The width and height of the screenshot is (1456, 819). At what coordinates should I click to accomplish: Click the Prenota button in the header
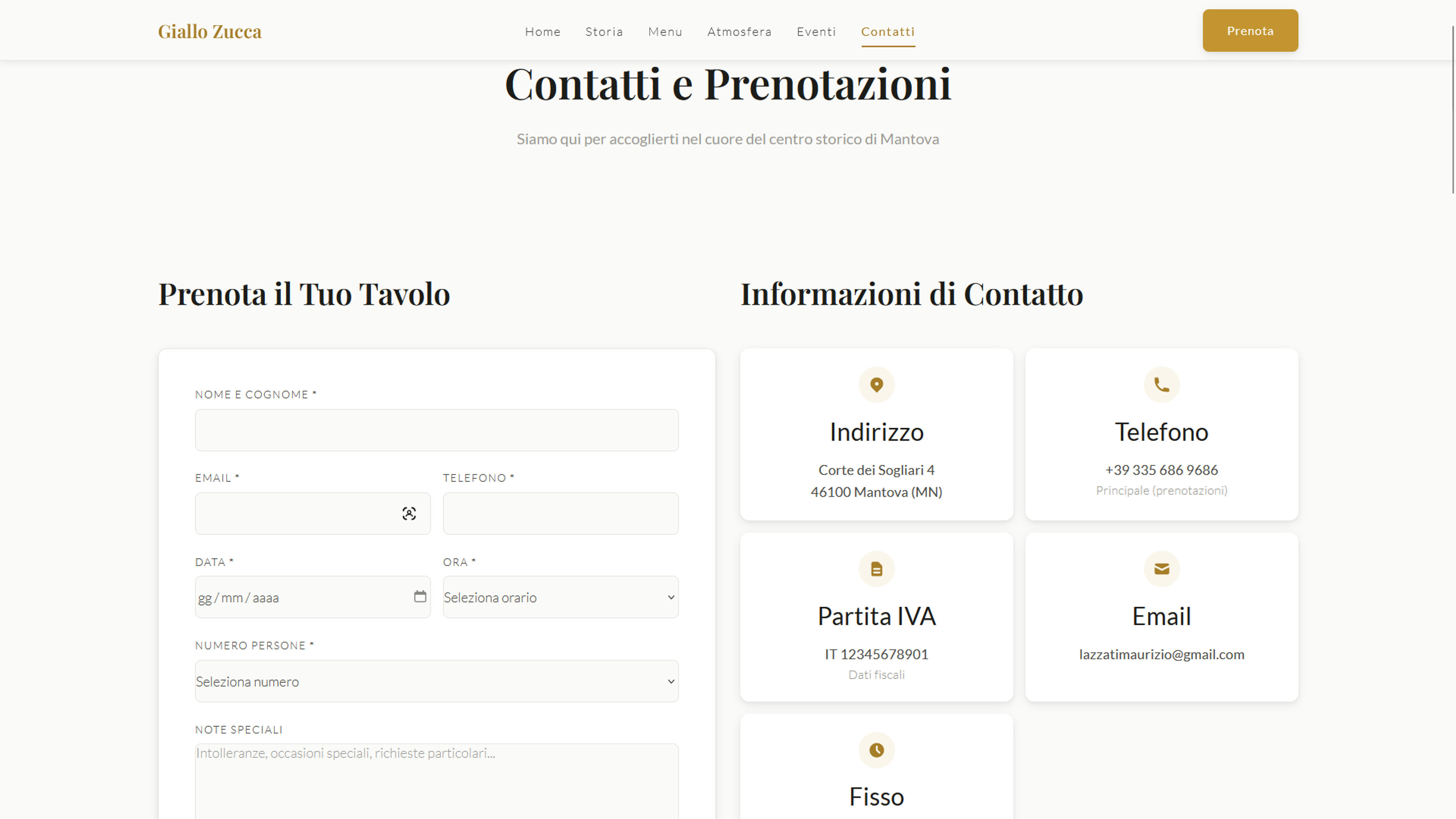click(x=1250, y=30)
